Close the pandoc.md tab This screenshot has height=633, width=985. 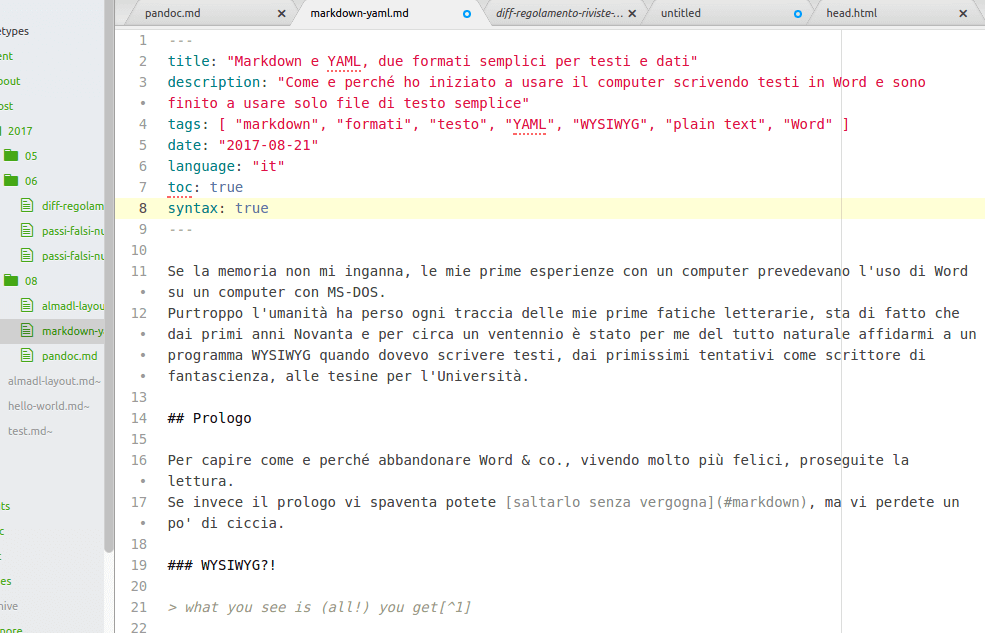(x=282, y=14)
